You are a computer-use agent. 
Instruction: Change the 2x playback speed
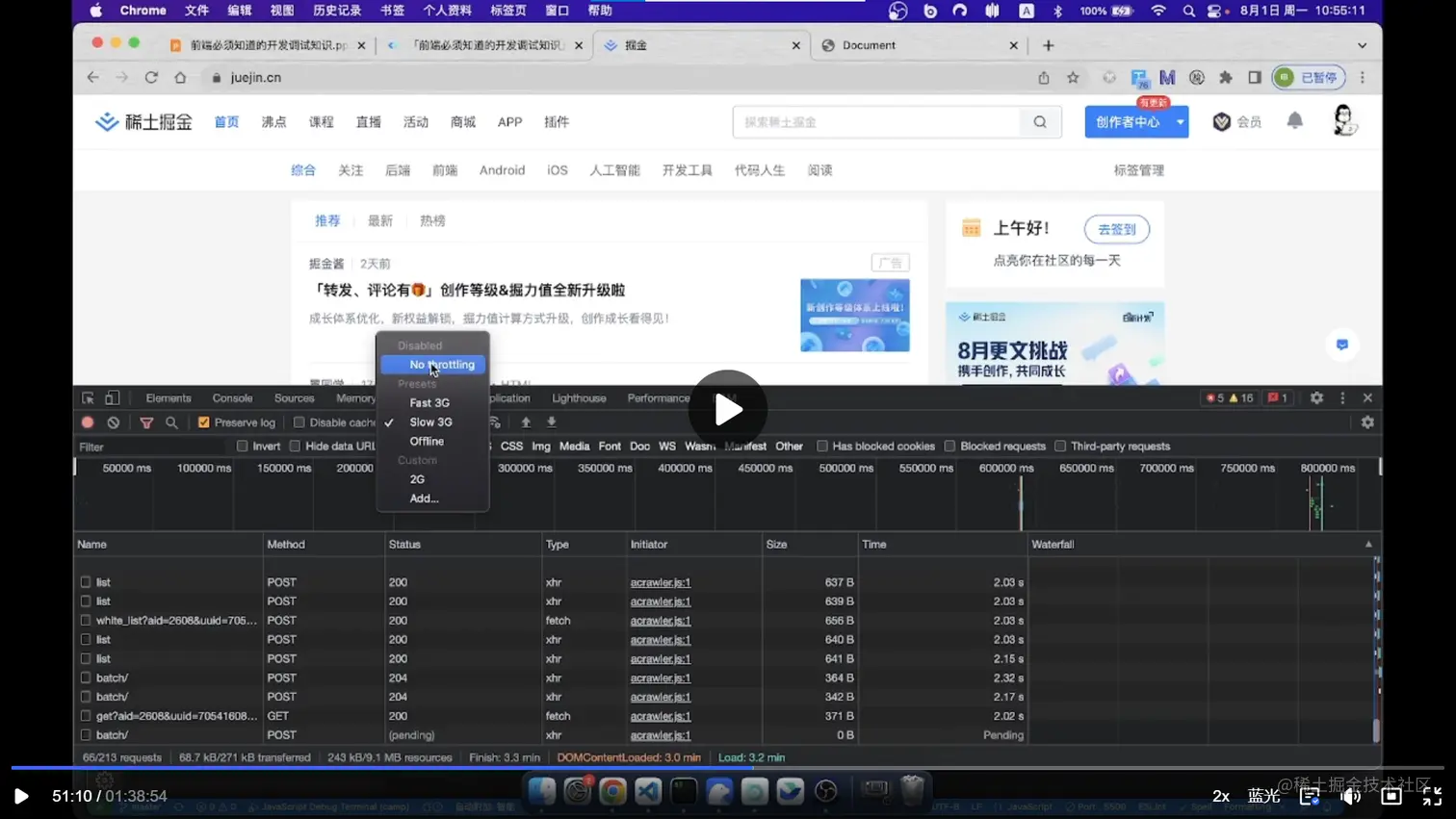tap(1221, 796)
